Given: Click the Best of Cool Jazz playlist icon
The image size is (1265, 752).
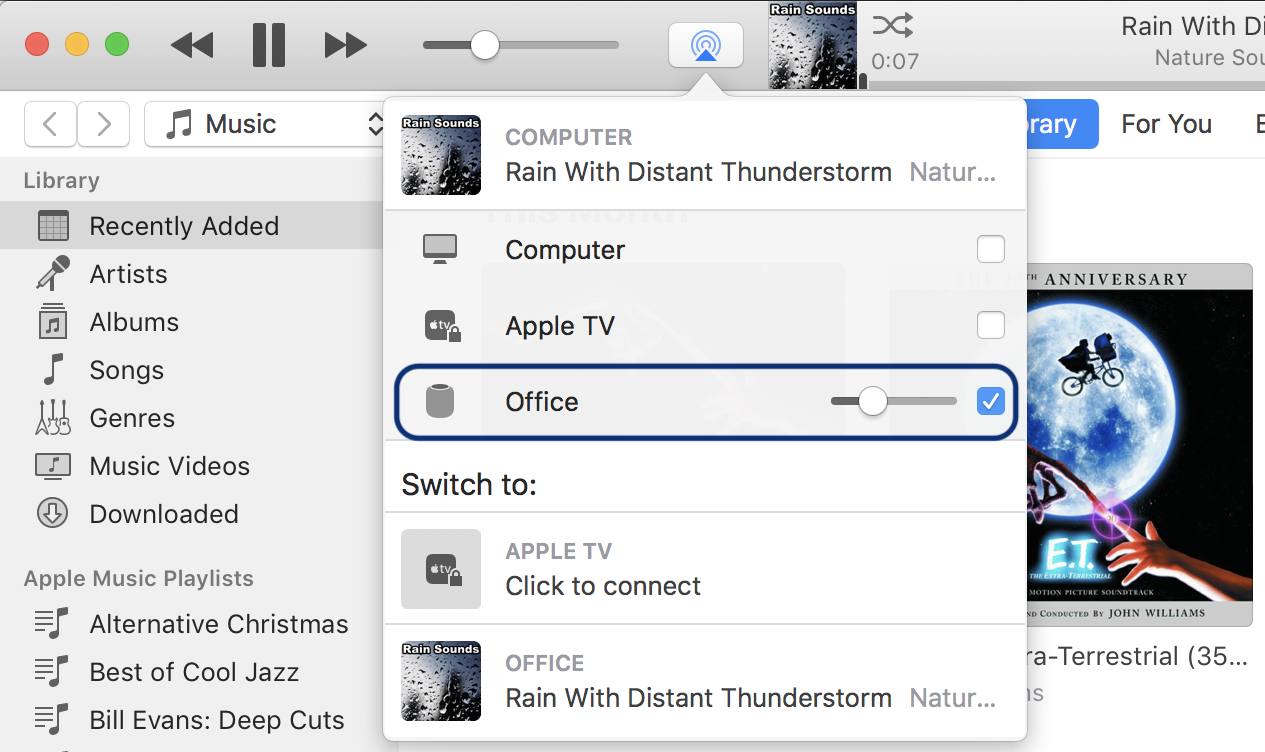Looking at the screenshot, I should tap(52, 671).
